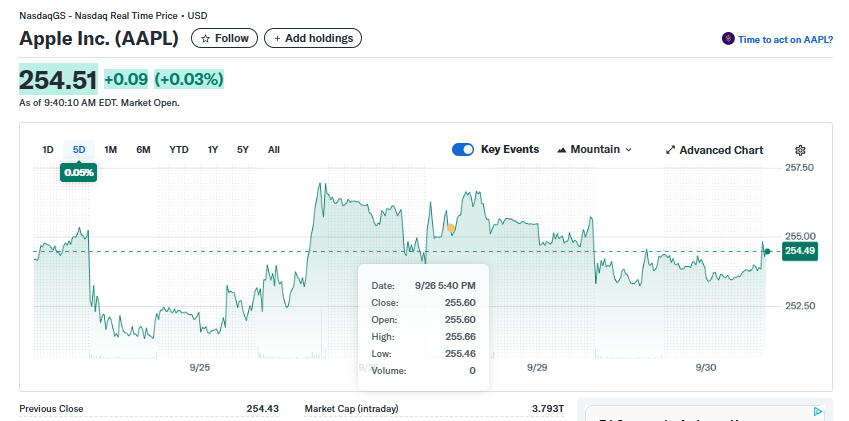Click the Market Cap value 3.793T
The image size is (849, 421).
pos(548,409)
